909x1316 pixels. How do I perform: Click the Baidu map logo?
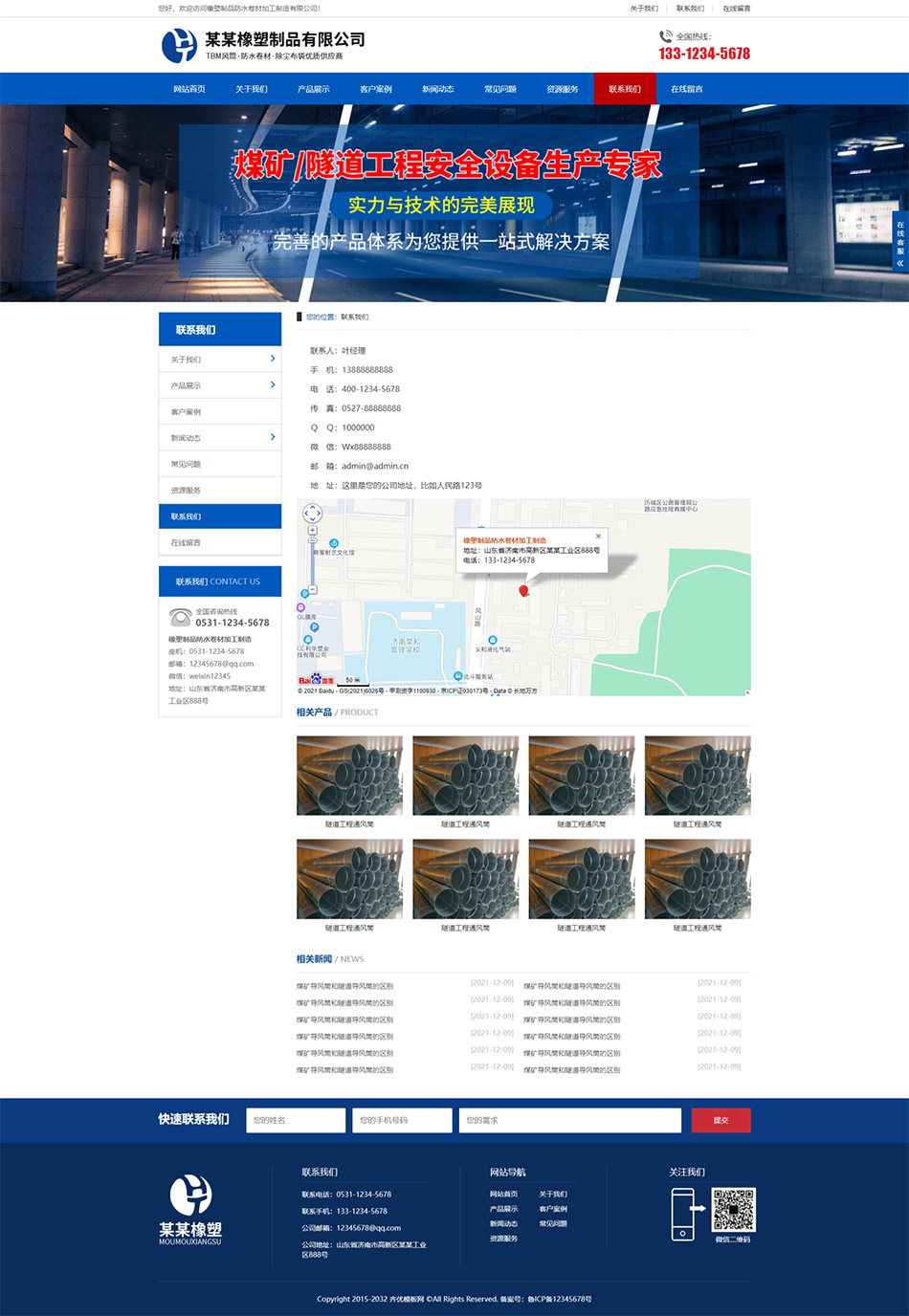click(316, 680)
